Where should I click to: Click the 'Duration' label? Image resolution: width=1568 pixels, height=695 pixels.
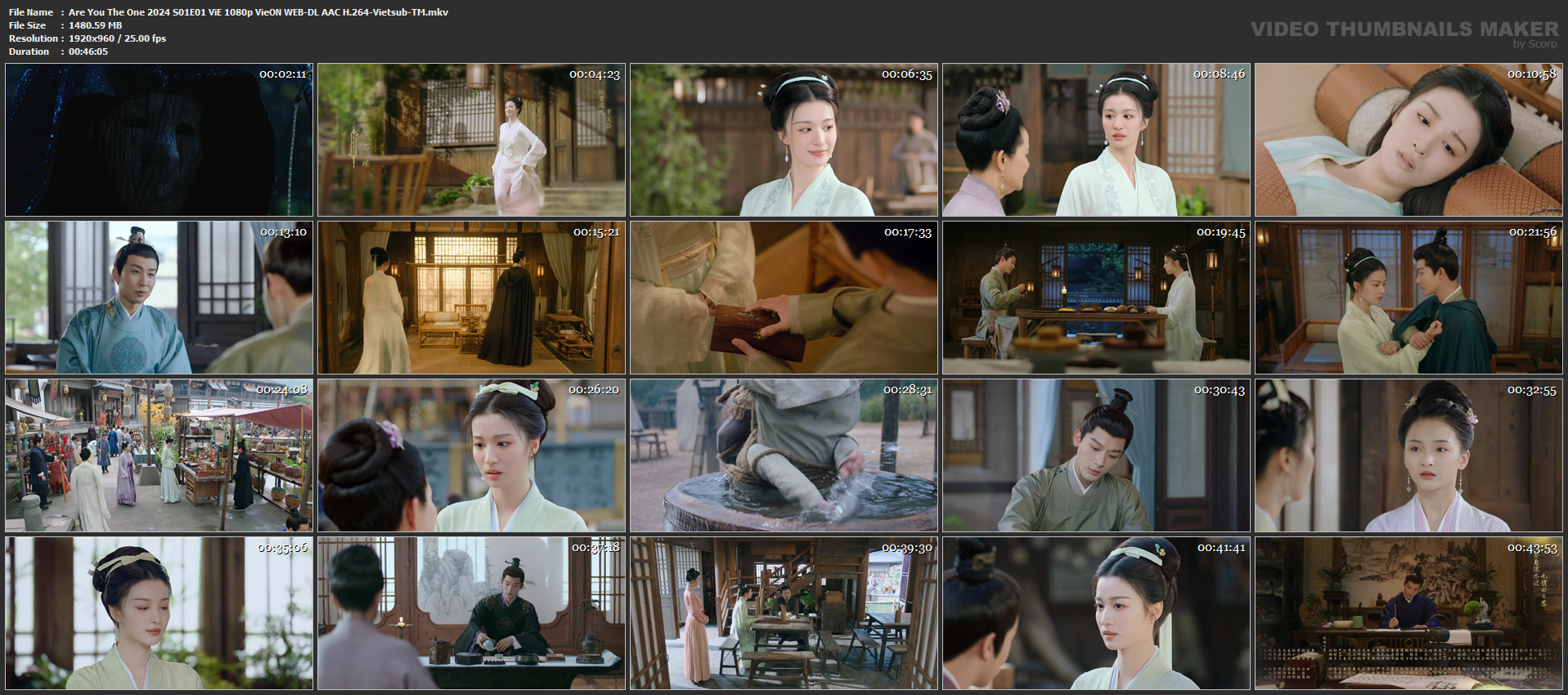pos(29,52)
